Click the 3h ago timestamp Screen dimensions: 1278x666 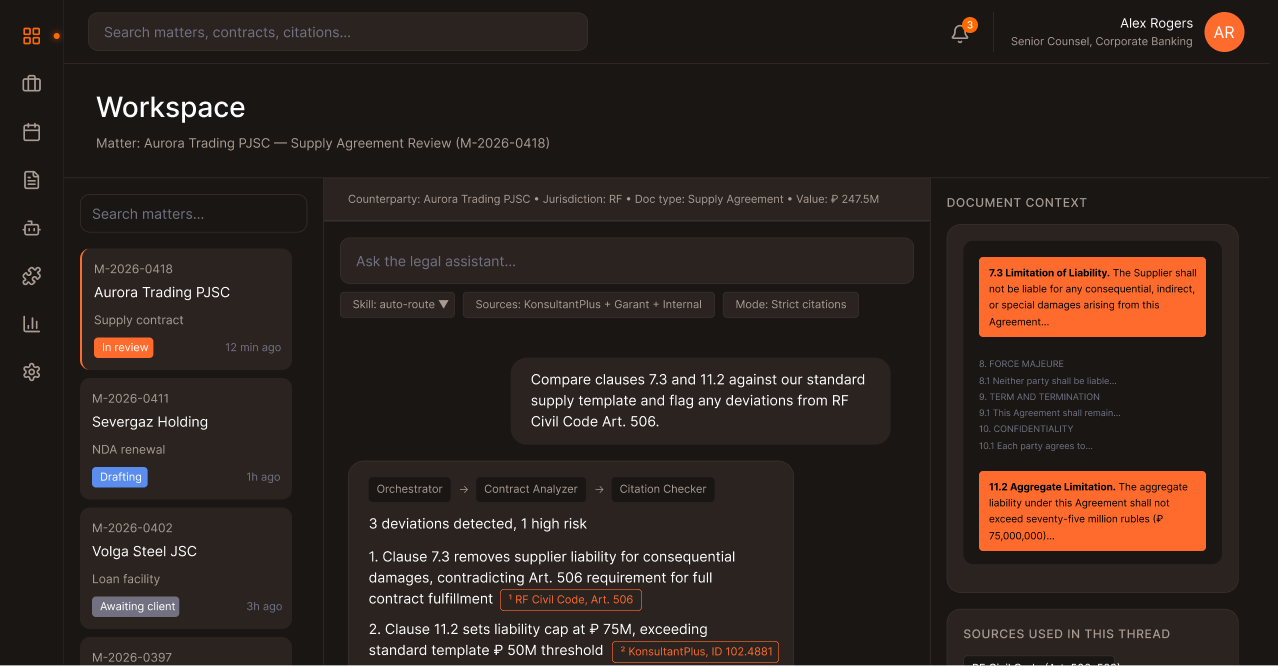[x=265, y=606]
